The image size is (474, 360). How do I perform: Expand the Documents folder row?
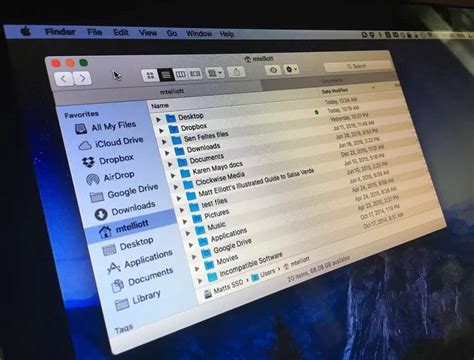point(170,164)
